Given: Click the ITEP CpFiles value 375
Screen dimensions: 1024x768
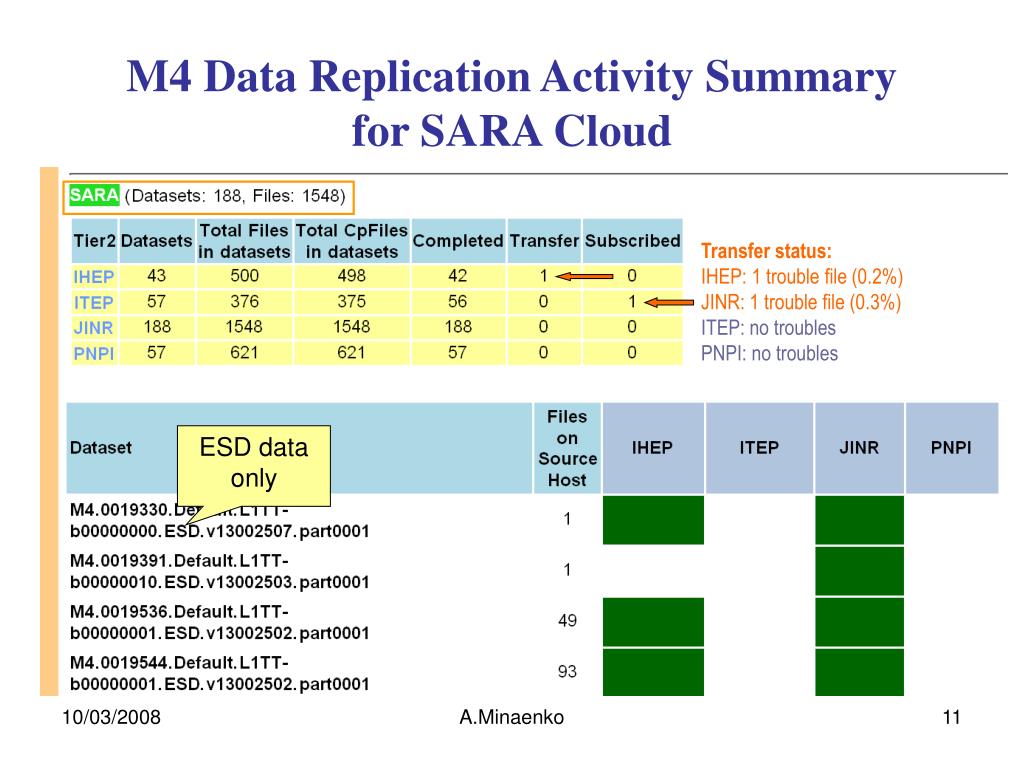Looking at the screenshot, I should pos(351,302).
